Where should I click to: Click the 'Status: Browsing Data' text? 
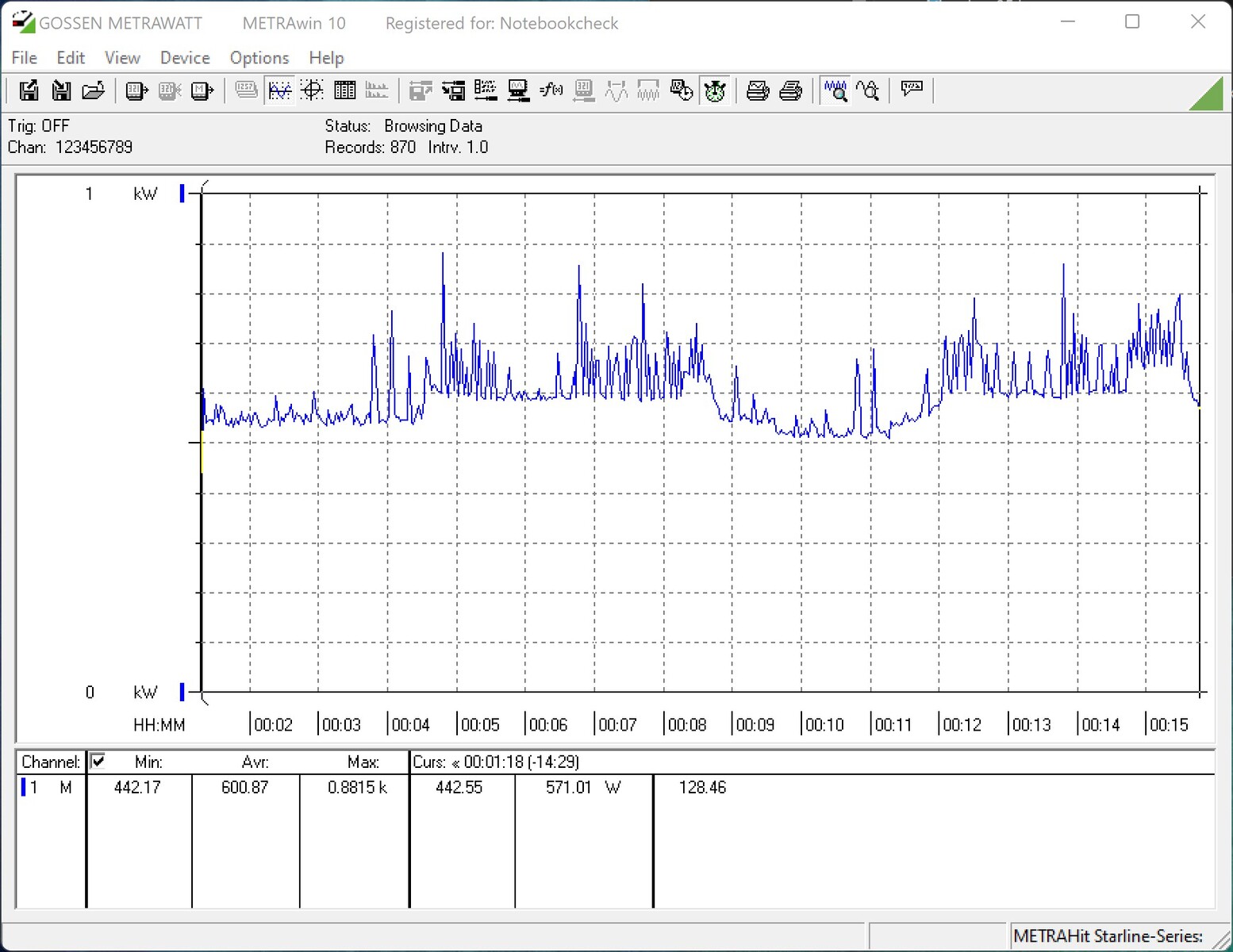point(403,126)
